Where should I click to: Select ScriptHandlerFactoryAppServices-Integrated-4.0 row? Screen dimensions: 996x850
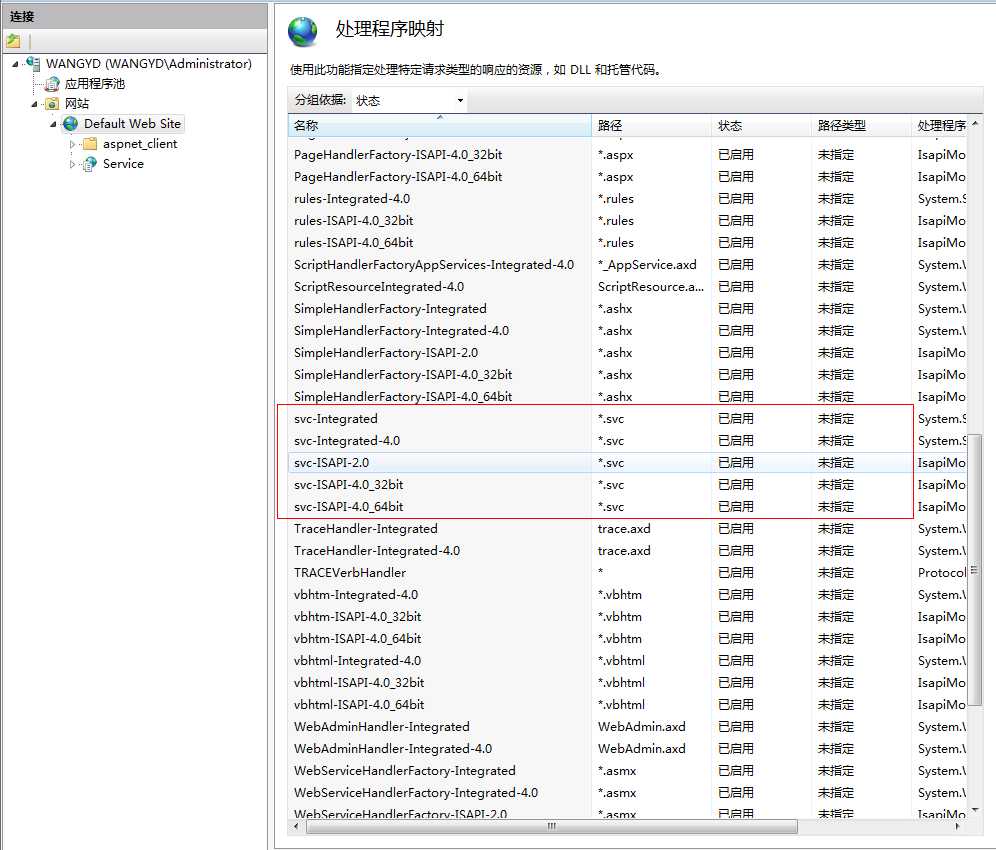pyautogui.click(x=627, y=265)
